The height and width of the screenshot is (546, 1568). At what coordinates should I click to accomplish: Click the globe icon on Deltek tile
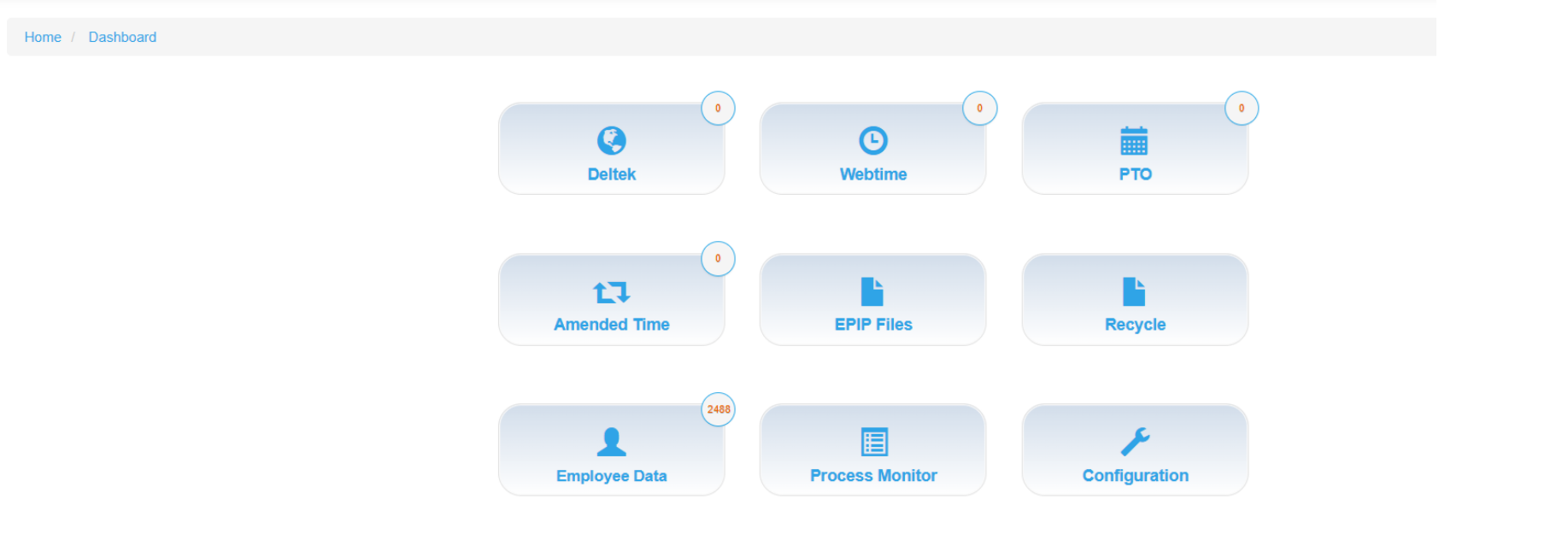[611, 140]
